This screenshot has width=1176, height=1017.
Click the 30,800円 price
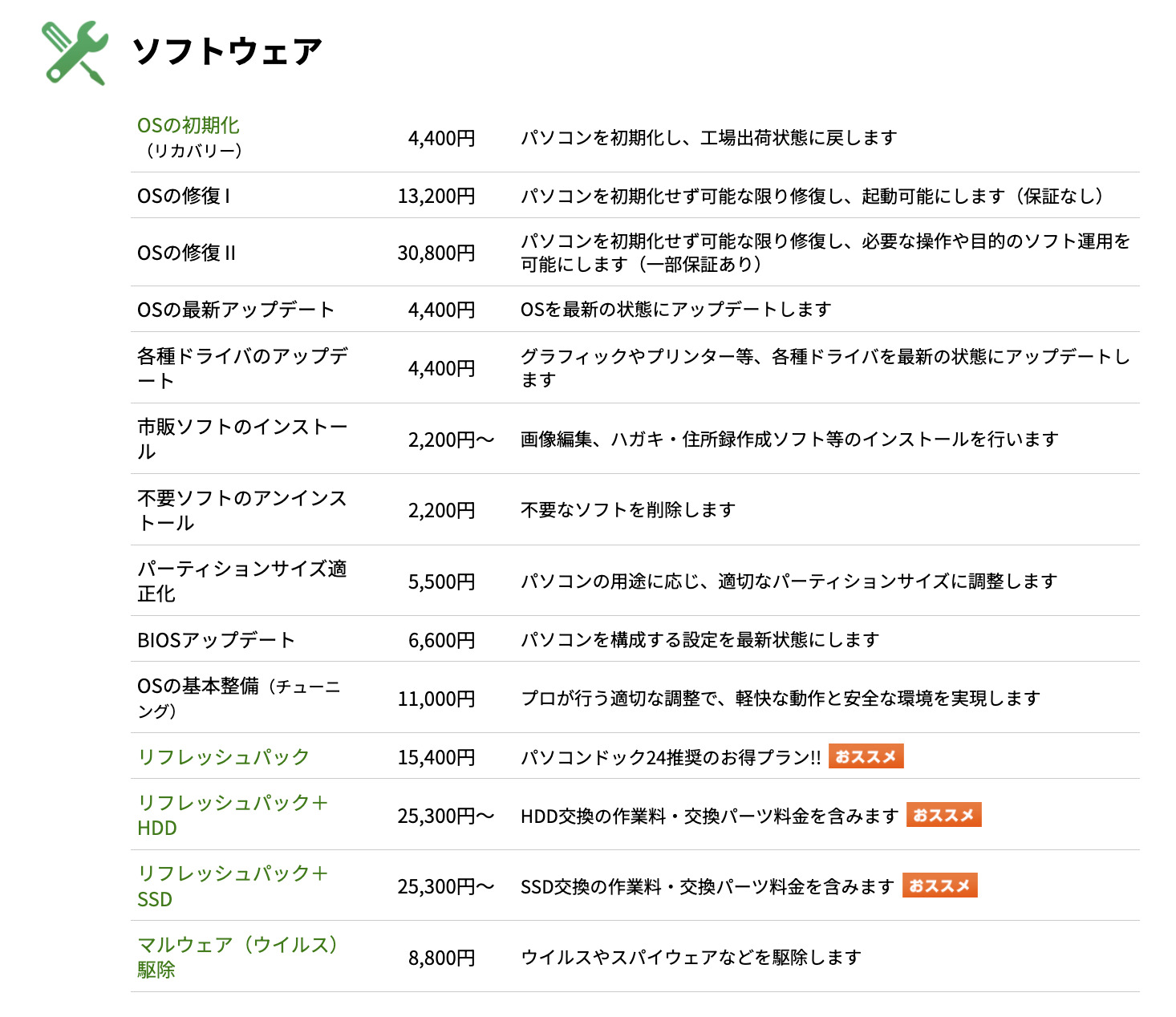436,253
